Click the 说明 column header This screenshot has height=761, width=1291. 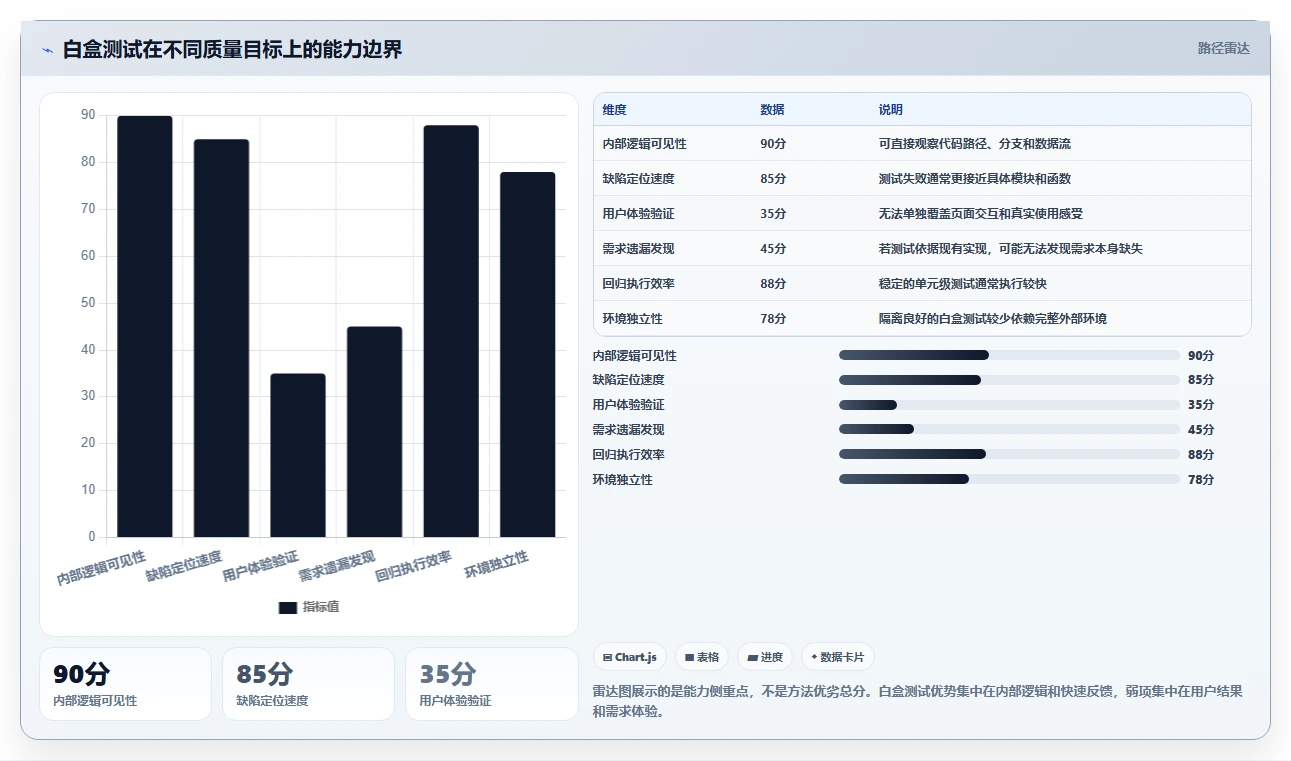[x=891, y=110]
